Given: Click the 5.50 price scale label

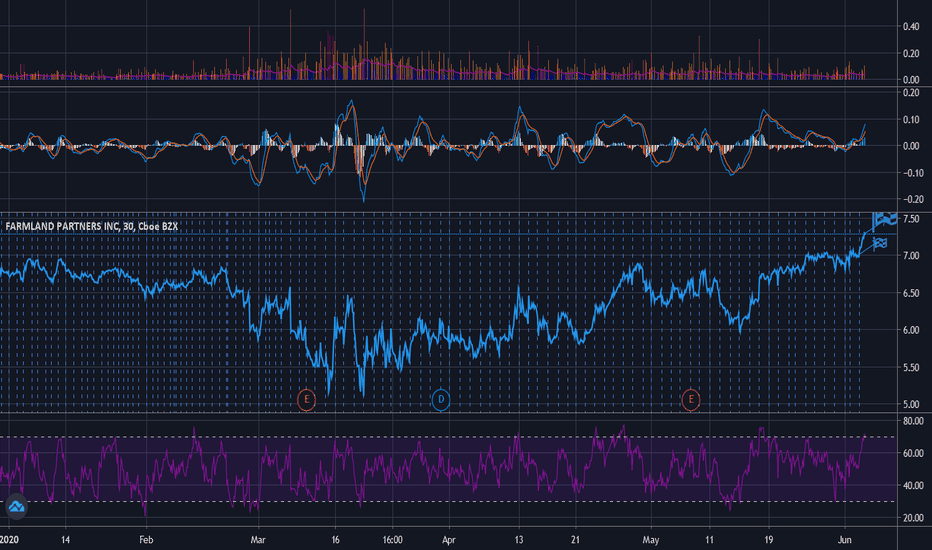Looking at the screenshot, I should tap(911, 367).
